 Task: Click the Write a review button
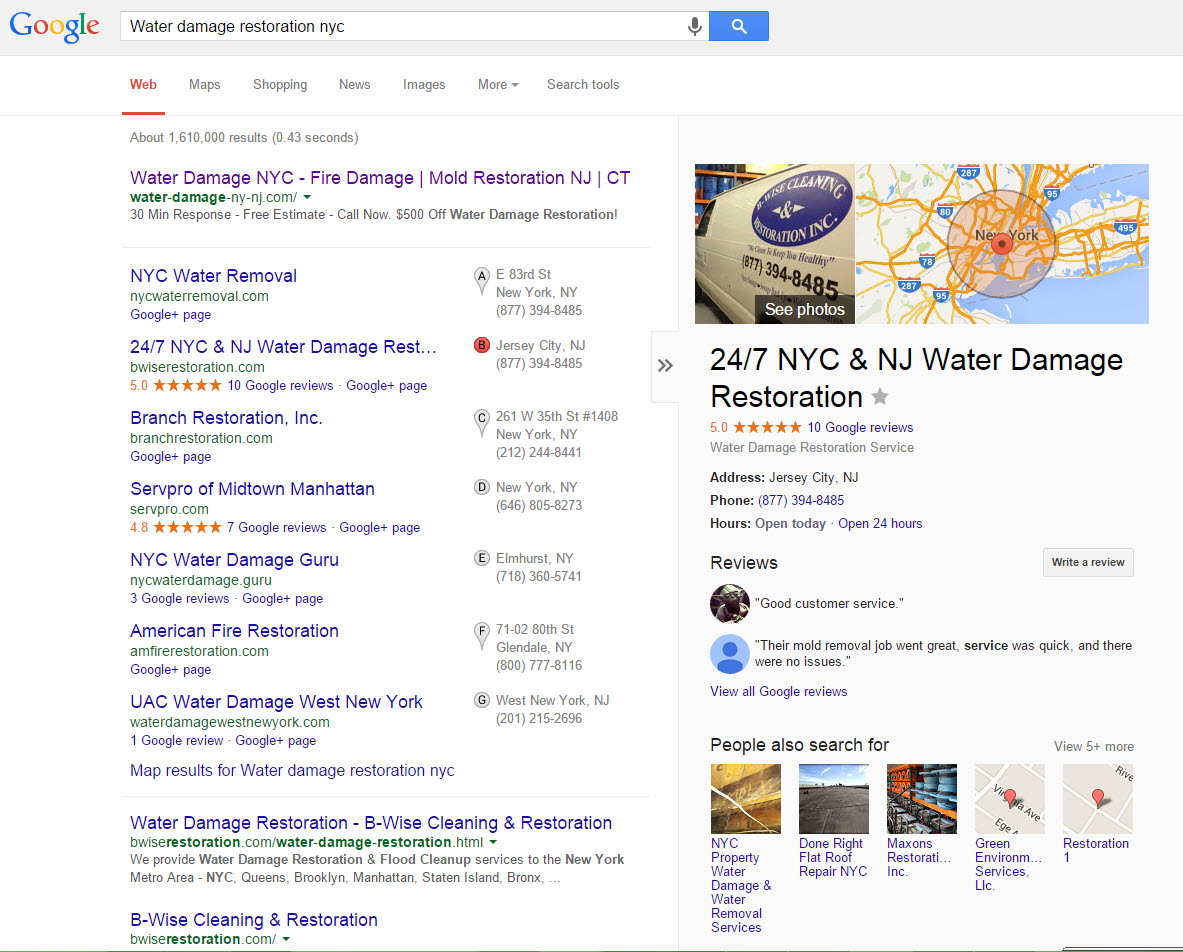[x=1088, y=562]
